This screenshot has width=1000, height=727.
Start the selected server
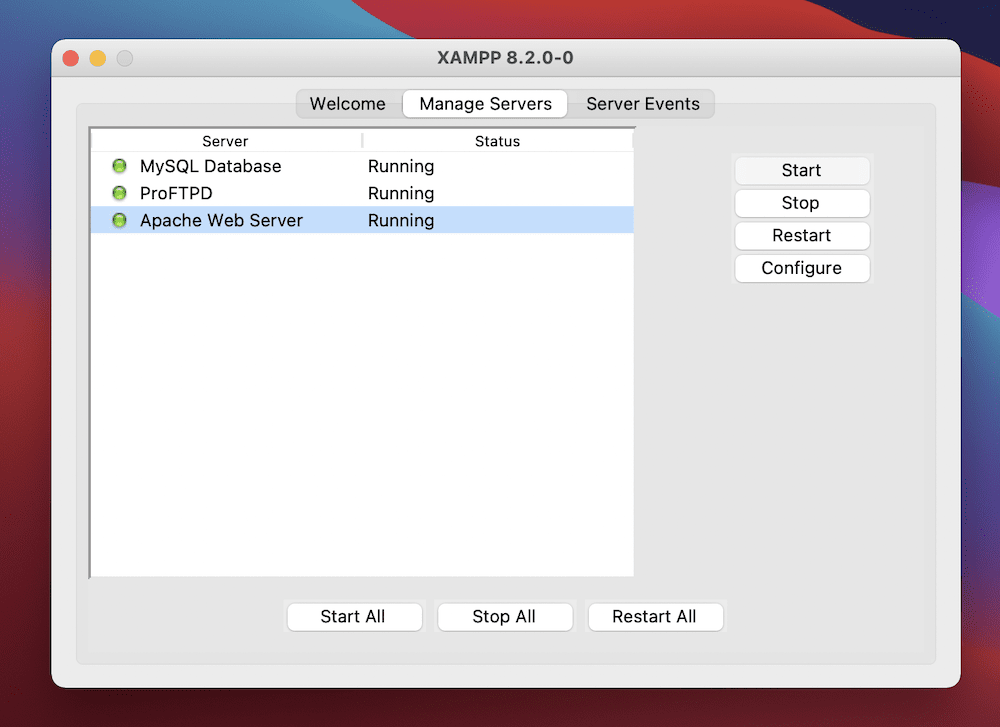tap(802, 170)
